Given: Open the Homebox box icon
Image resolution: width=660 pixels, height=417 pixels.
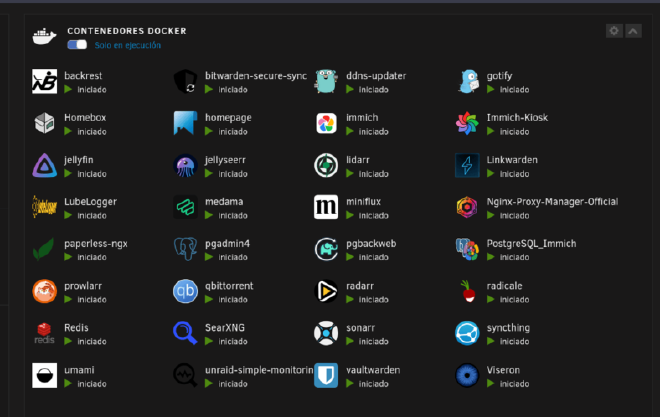Looking at the screenshot, I should pos(45,123).
